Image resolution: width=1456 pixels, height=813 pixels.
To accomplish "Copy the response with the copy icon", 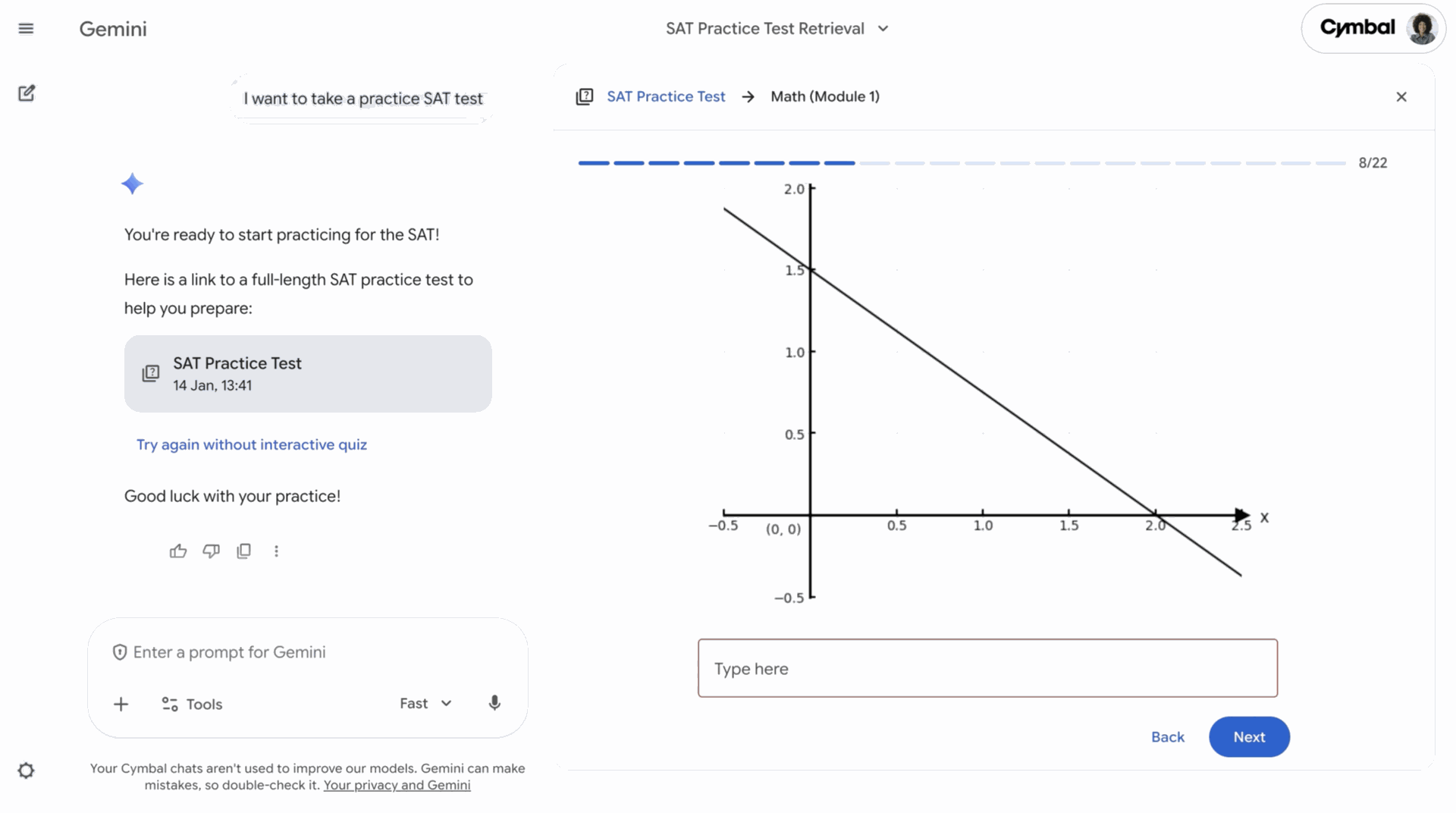I will tap(243, 551).
